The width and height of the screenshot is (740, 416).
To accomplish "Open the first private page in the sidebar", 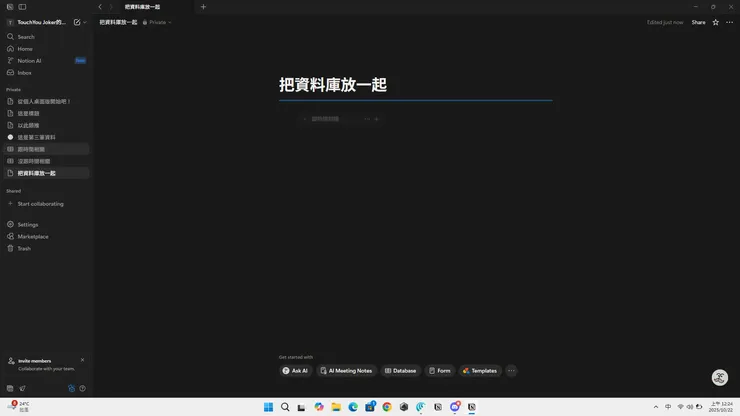I will point(46,101).
